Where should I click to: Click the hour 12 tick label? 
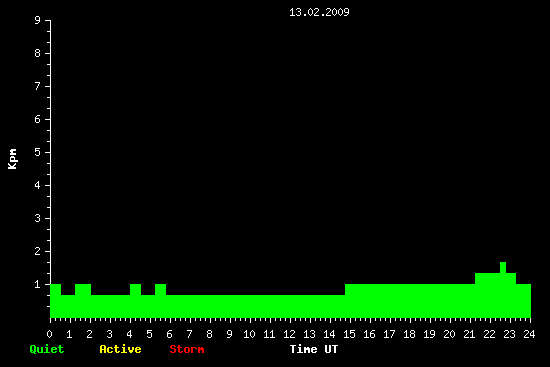coord(289,334)
